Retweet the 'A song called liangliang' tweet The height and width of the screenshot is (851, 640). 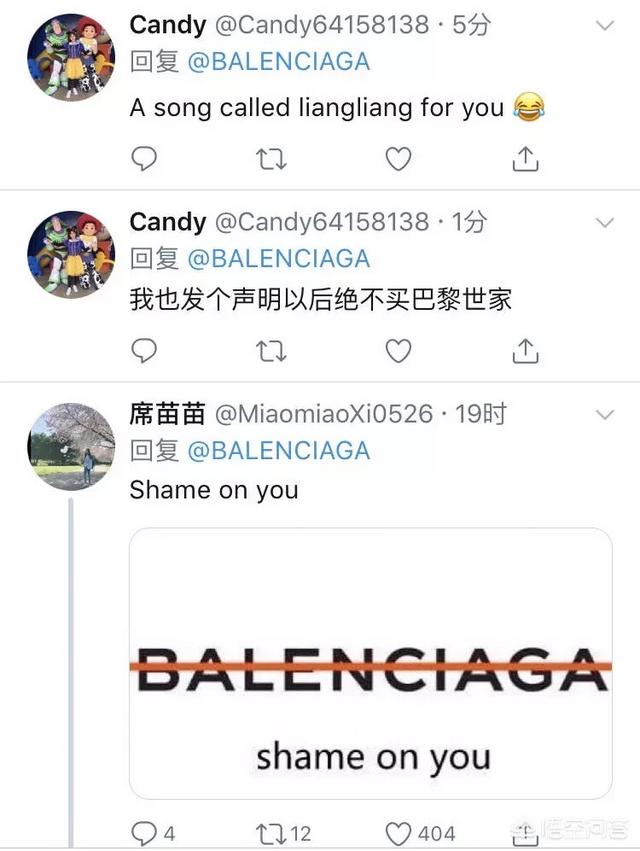[x=271, y=159]
